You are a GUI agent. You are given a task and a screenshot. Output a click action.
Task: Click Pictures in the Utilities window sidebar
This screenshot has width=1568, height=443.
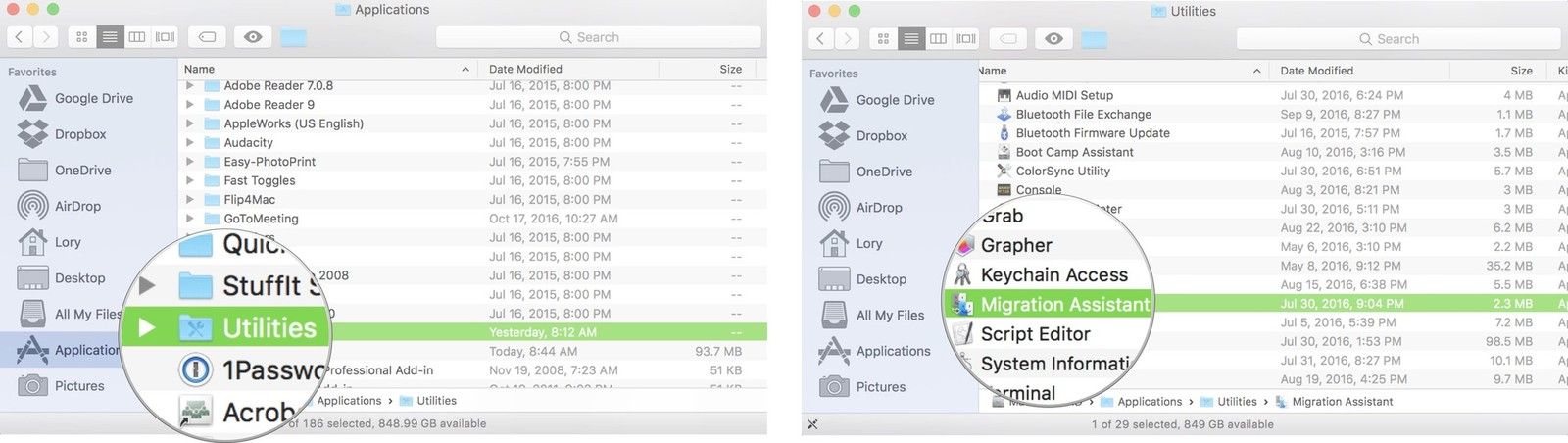point(880,387)
